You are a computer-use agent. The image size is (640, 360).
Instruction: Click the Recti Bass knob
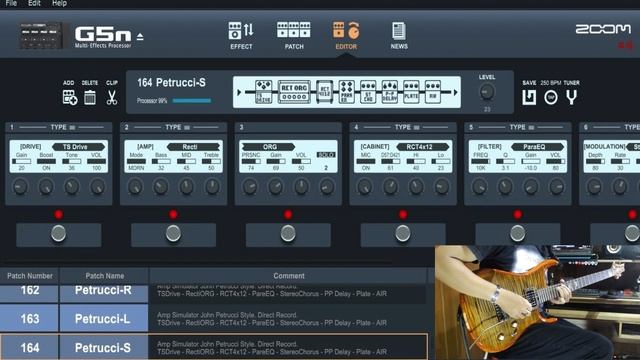pos(161,187)
